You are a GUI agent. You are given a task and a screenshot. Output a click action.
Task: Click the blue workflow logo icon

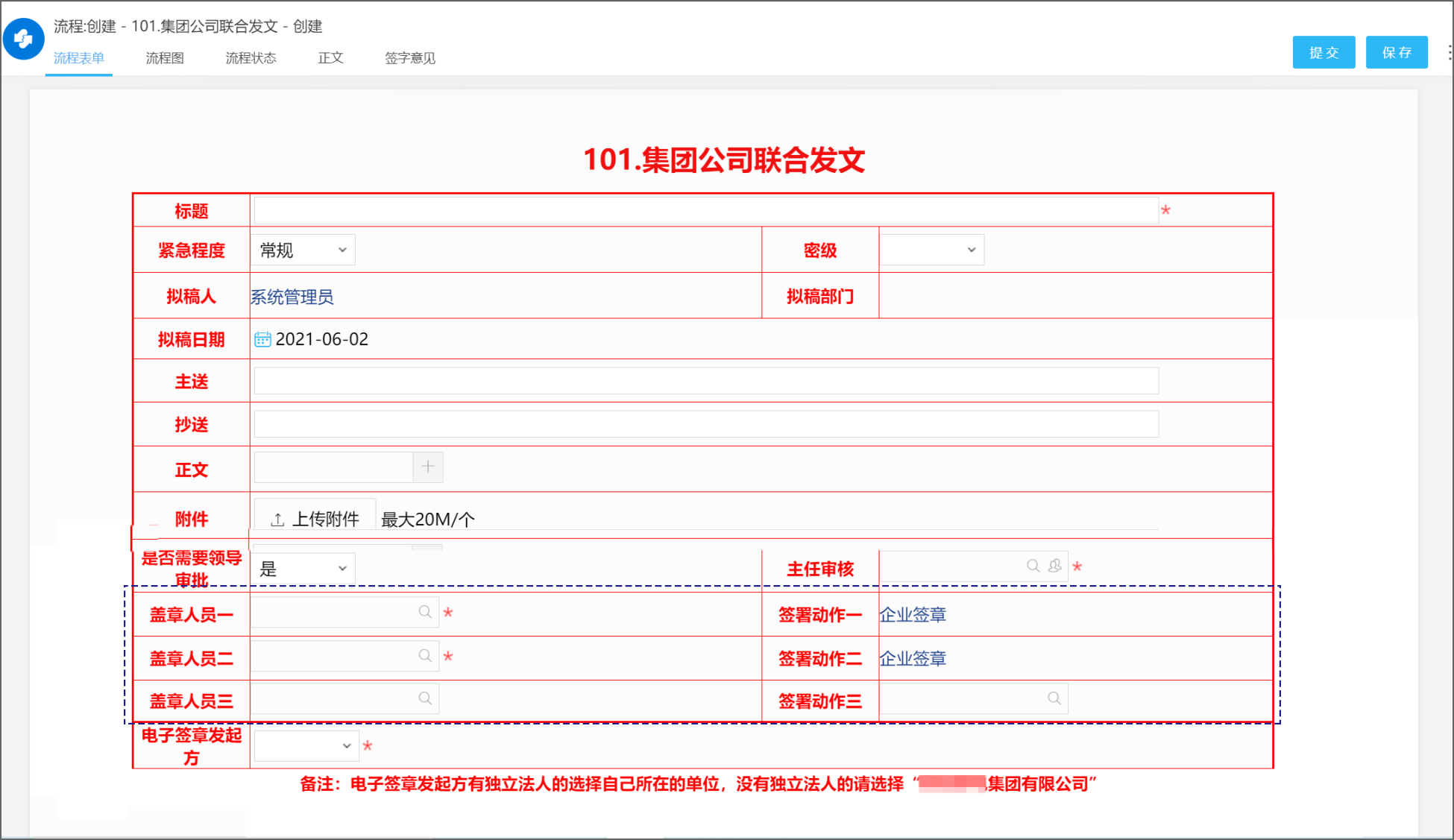point(24,39)
